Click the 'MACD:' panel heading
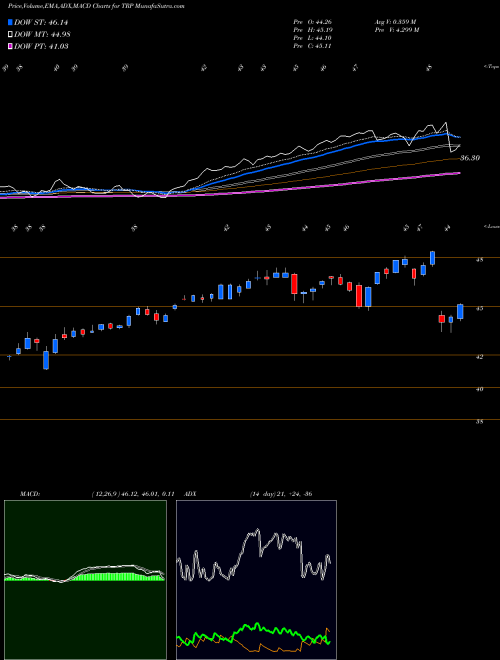Screen dimensions: 500x660 coord(29,494)
